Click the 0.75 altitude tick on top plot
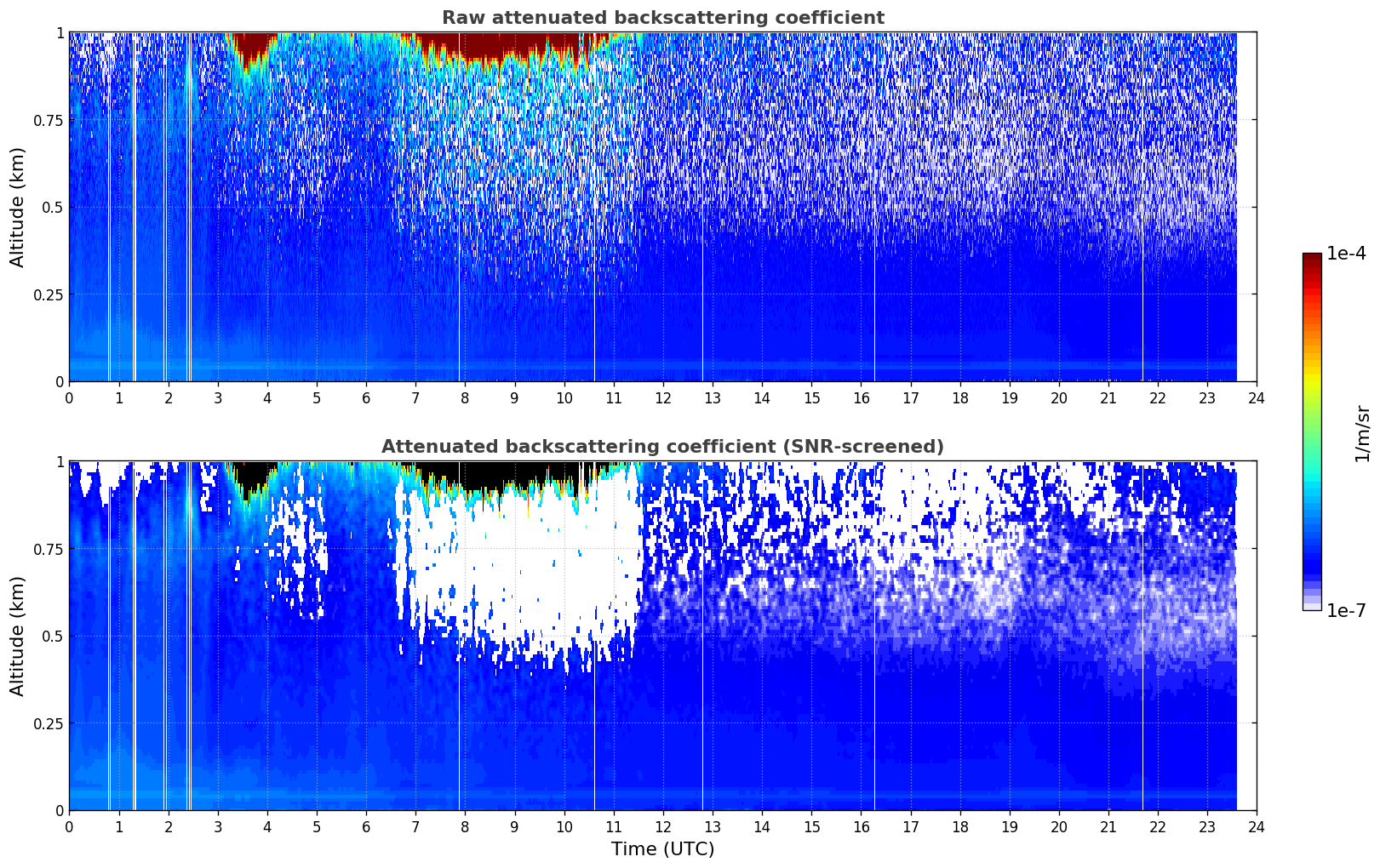Viewport: 1380px width, 868px height. 49,121
